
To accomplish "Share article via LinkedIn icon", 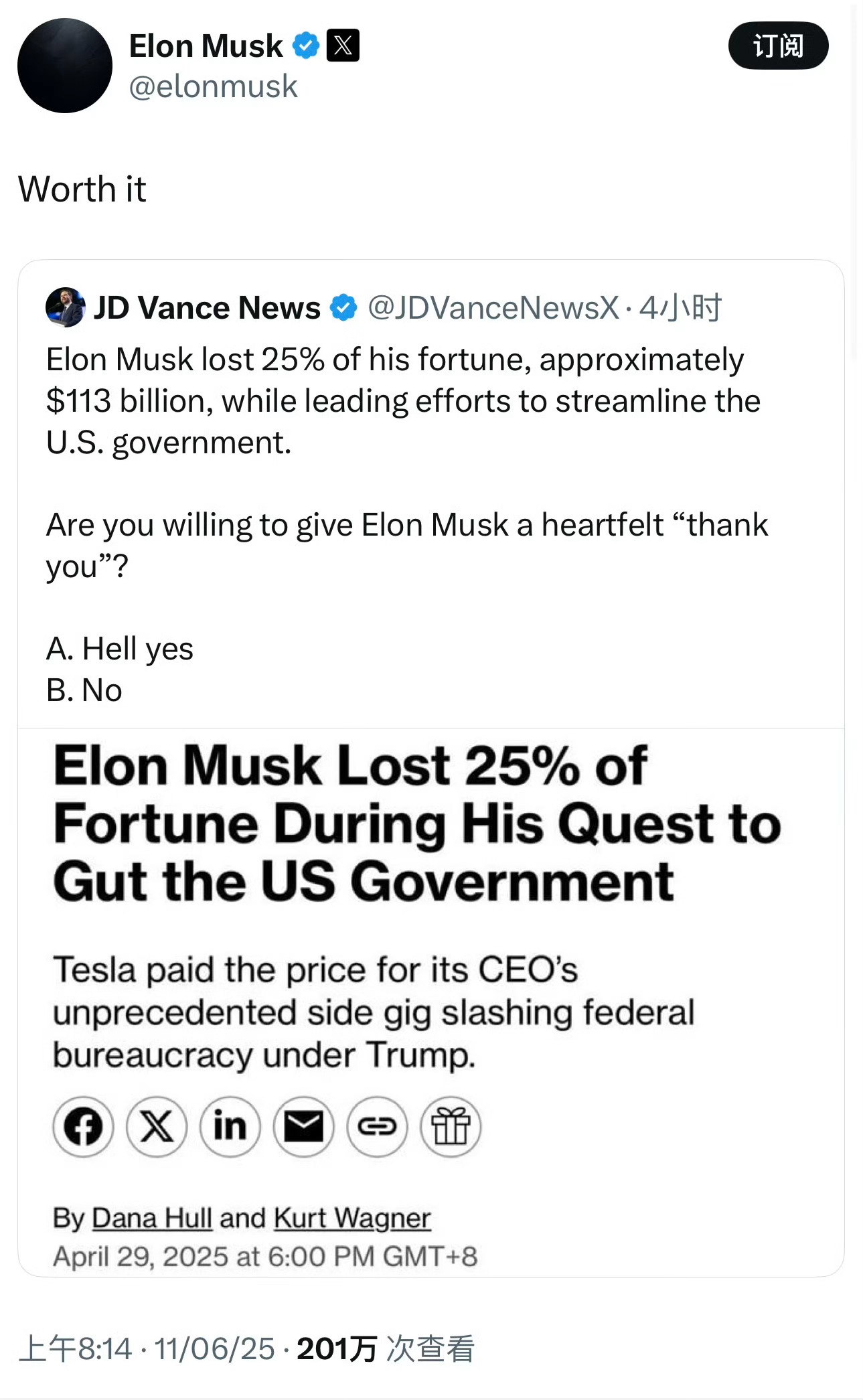I will click(x=230, y=1126).
